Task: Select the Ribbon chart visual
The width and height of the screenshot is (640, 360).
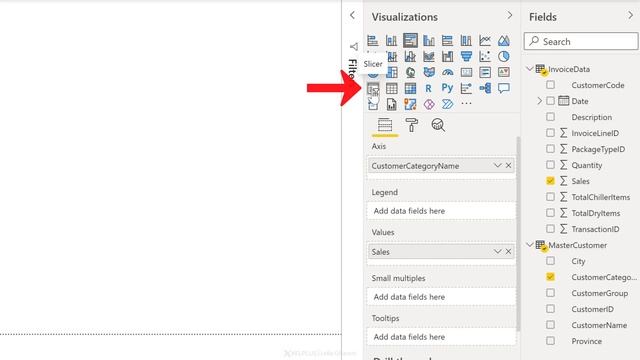Action: 429,56
